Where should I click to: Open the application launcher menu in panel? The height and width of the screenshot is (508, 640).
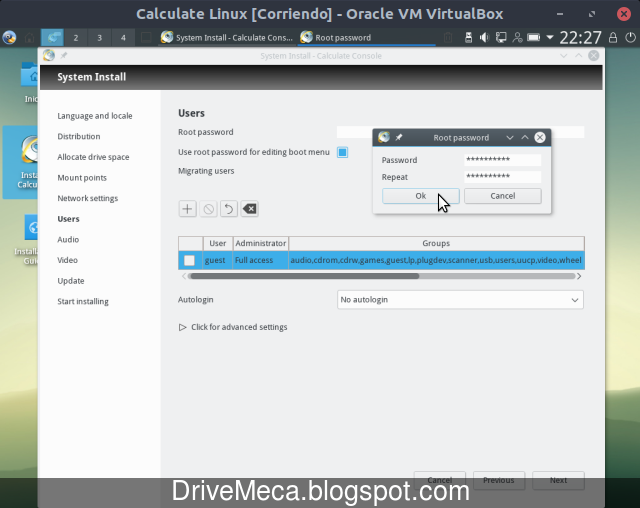pyautogui.click(x=9, y=38)
